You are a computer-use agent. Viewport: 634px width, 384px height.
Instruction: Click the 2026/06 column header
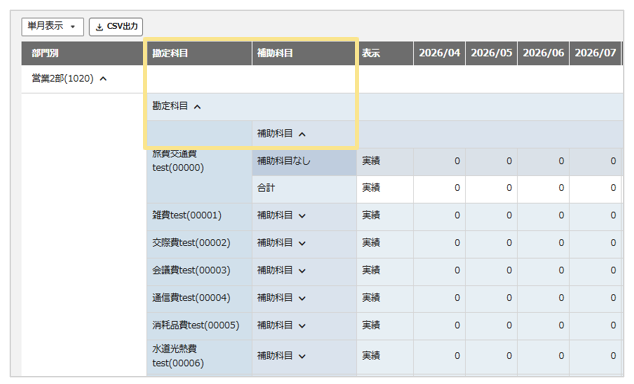tap(543, 53)
